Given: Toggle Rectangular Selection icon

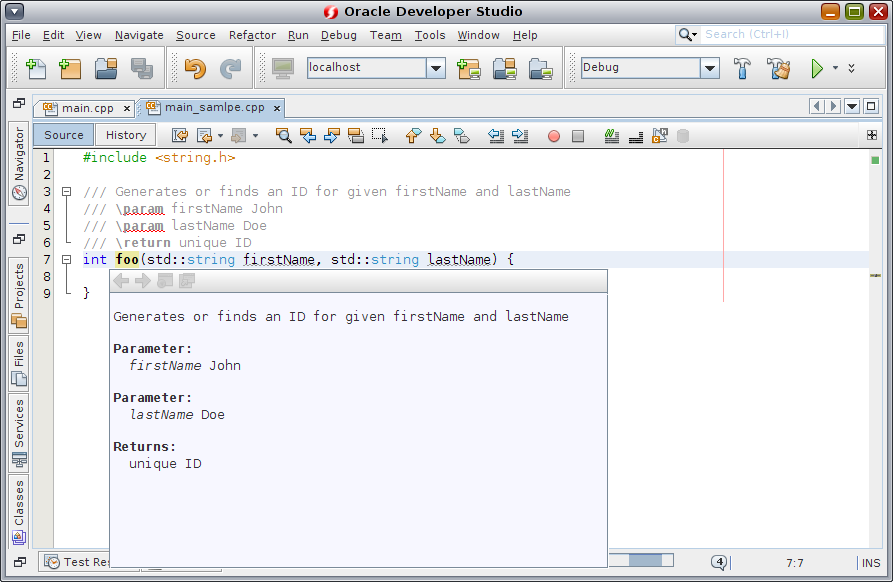Looking at the screenshot, I should point(380,136).
